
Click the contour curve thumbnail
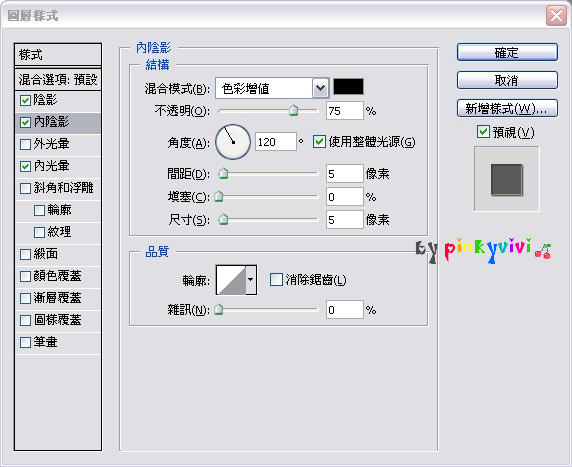point(231,280)
